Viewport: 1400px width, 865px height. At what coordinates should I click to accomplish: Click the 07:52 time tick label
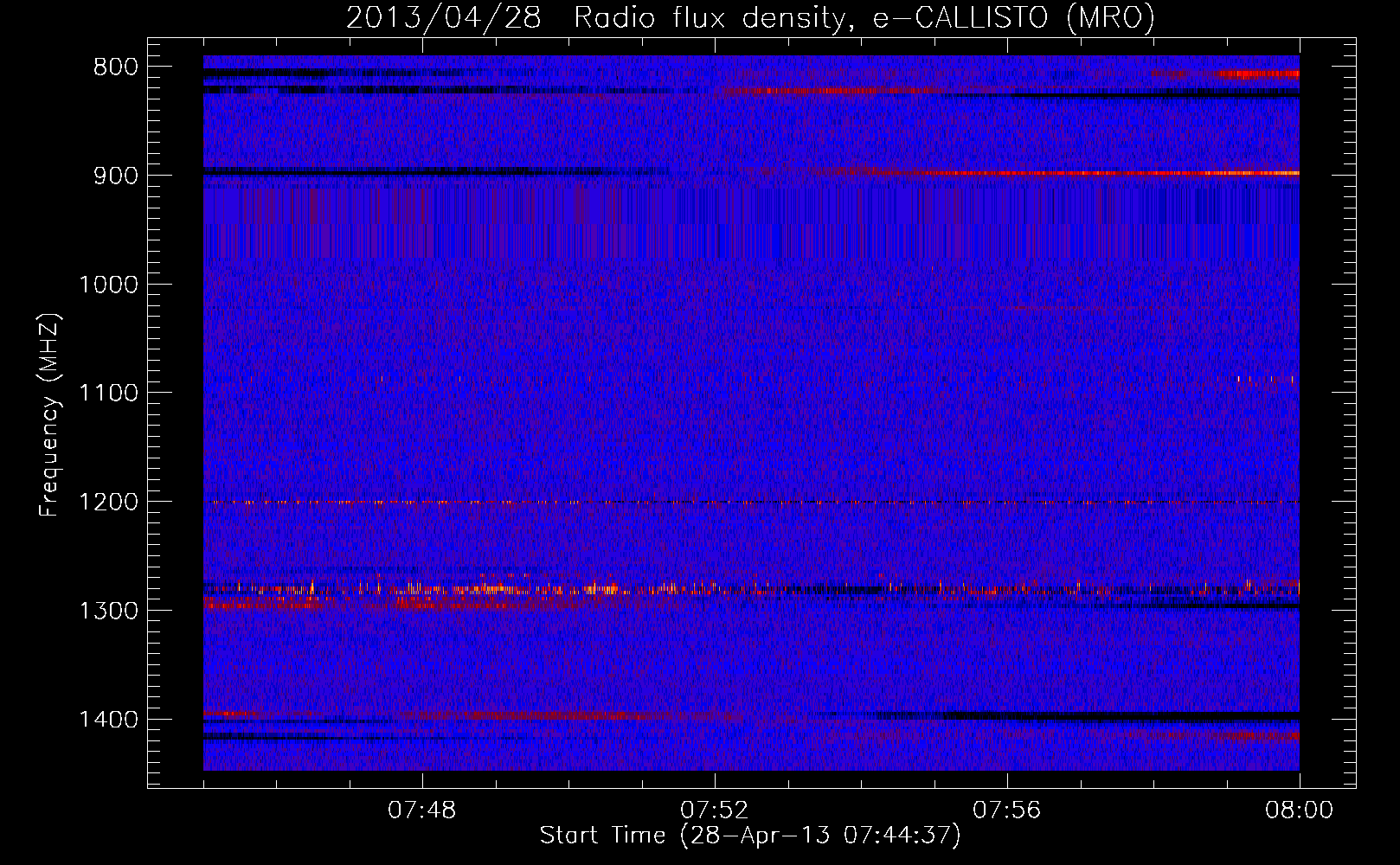point(715,811)
